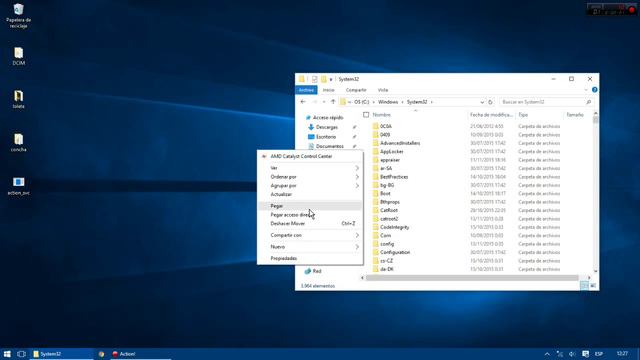Open the Inicio ribbon tab
The image size is (640, 360).
tap(328, 90)
